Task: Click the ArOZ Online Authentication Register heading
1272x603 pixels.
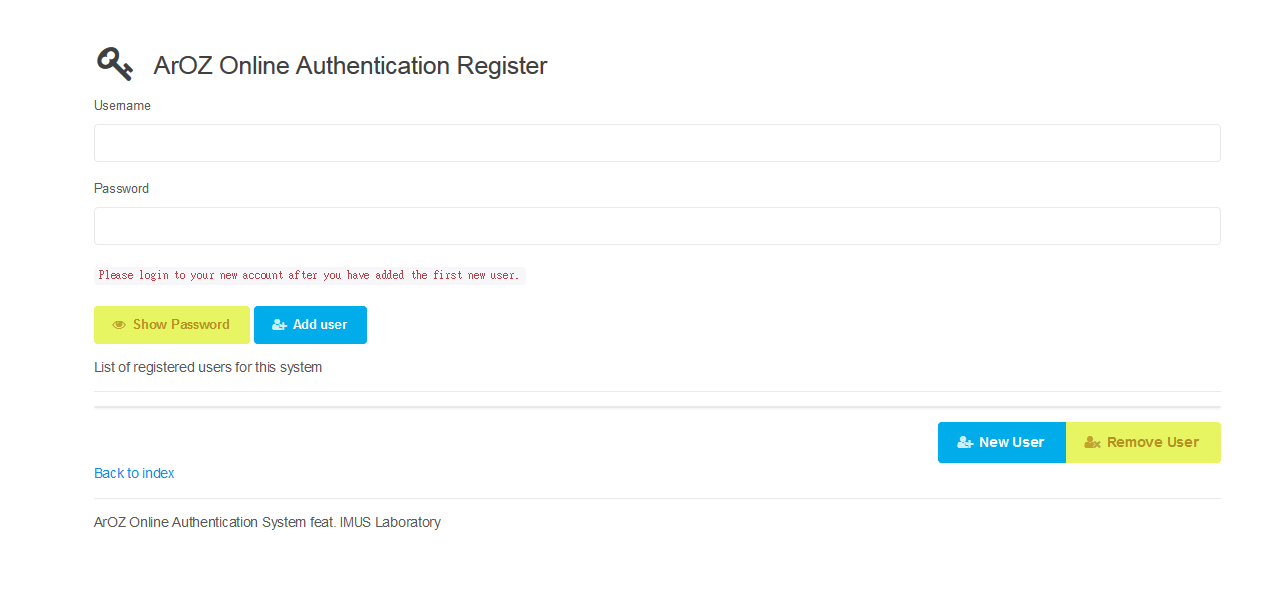Action: (x=350, y=66)
